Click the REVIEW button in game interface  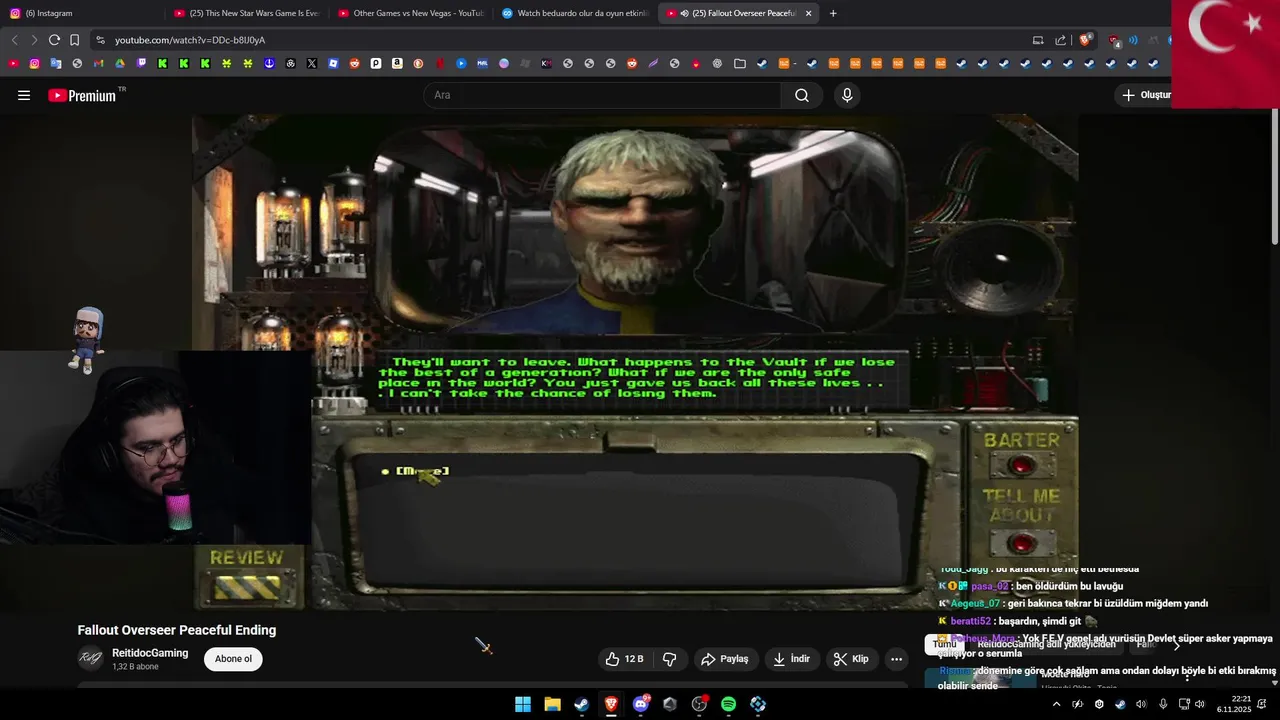[x=247, y=586]
